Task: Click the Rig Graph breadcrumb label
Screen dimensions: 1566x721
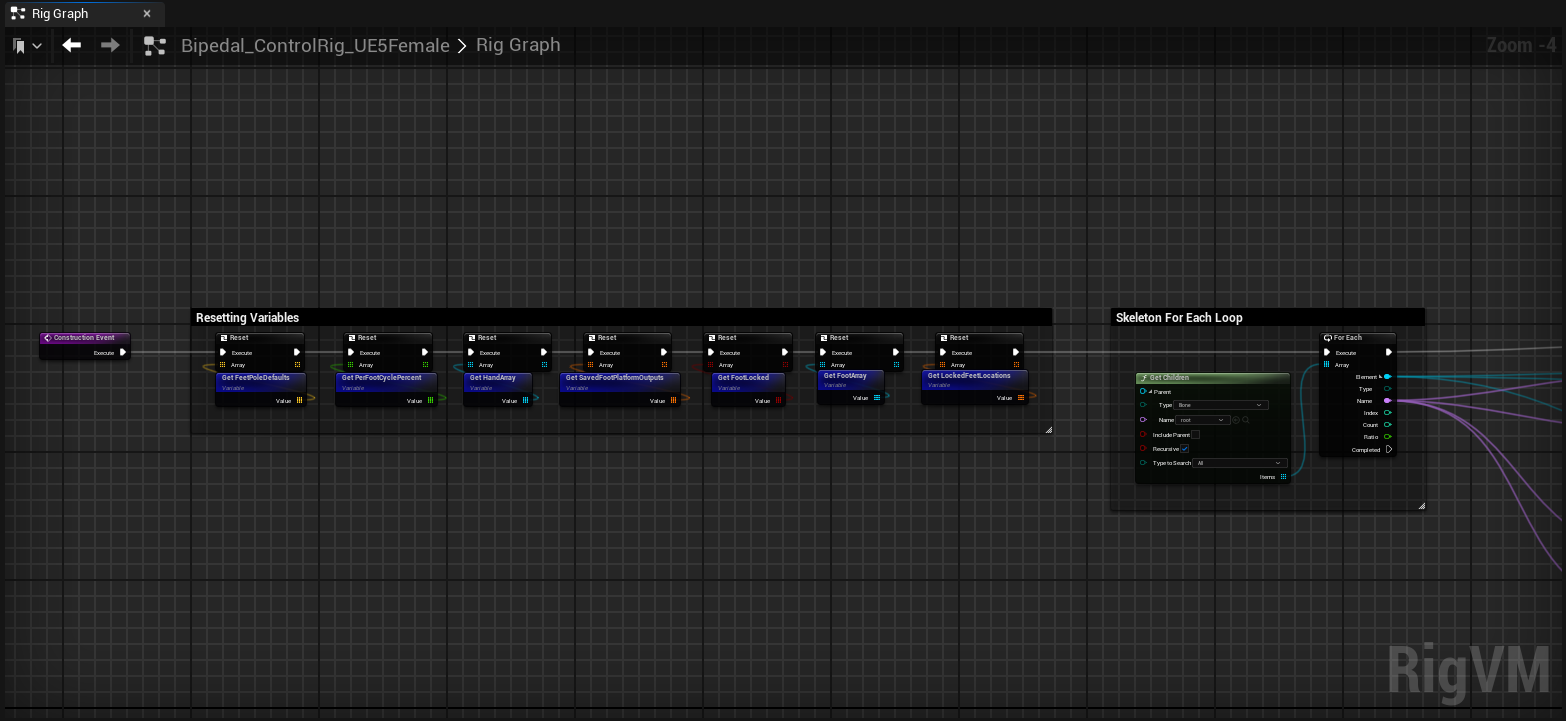Action: pos(518,45)
